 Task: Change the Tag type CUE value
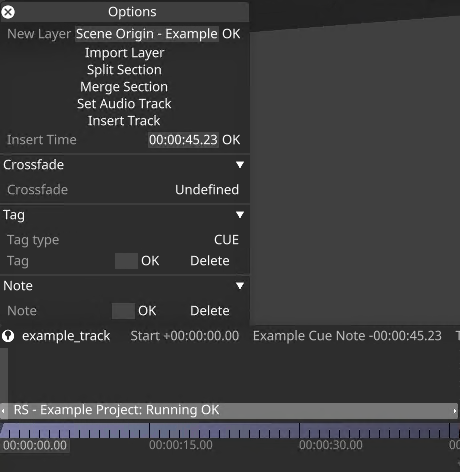tap(226, 240)
